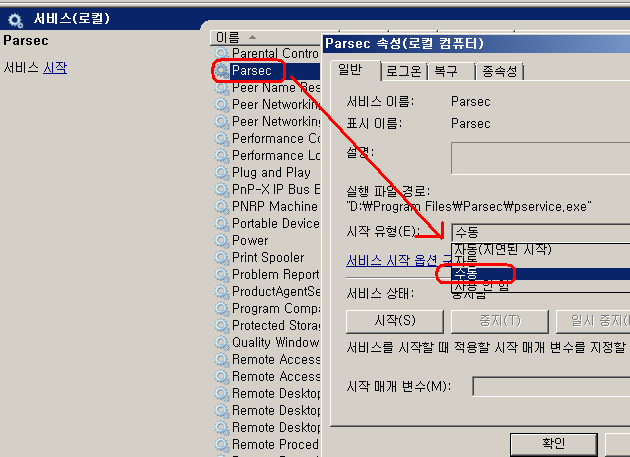Click the gear icon beside PnP-X IP Bus
Viewport: 630px width, 457px height.
point(221,189)
